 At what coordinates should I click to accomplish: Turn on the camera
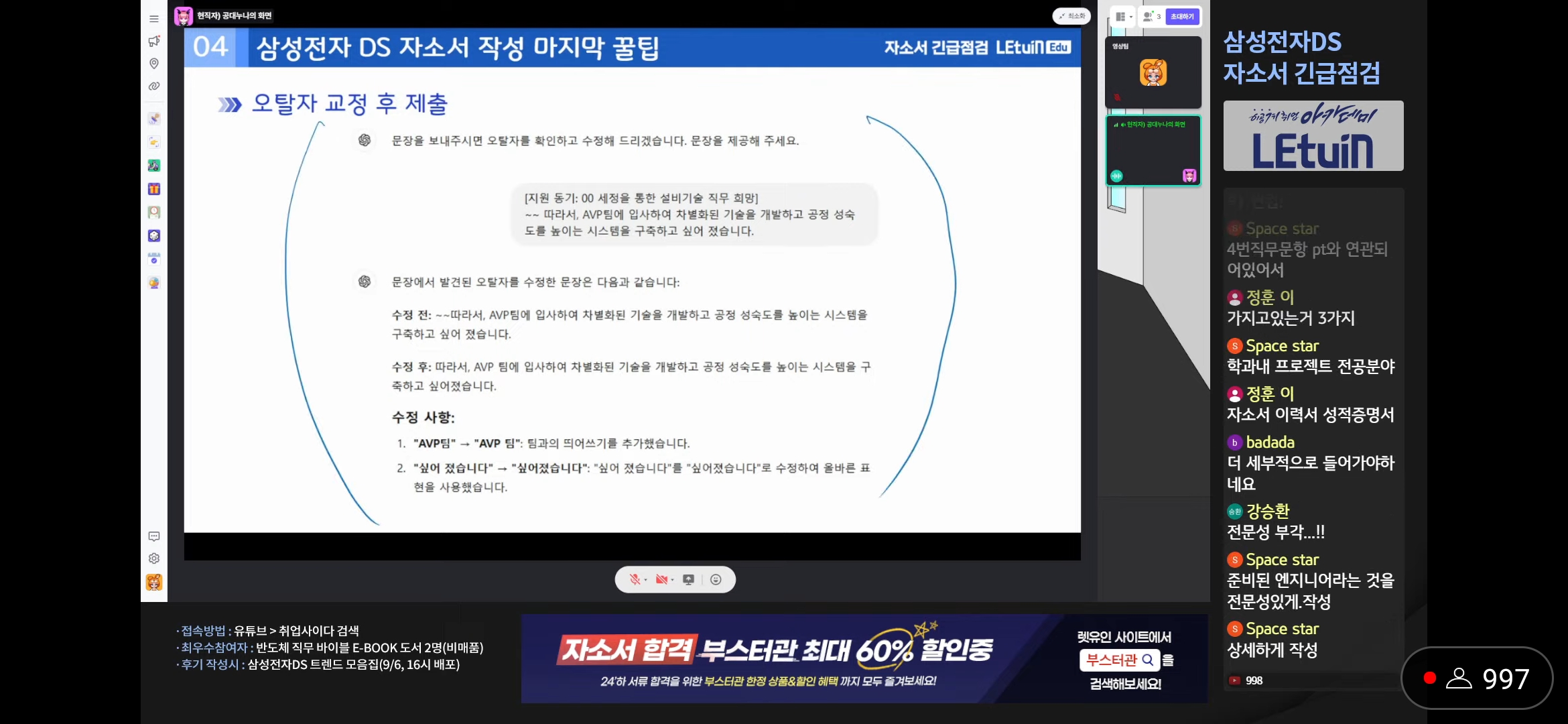click(x=661, y=580)
